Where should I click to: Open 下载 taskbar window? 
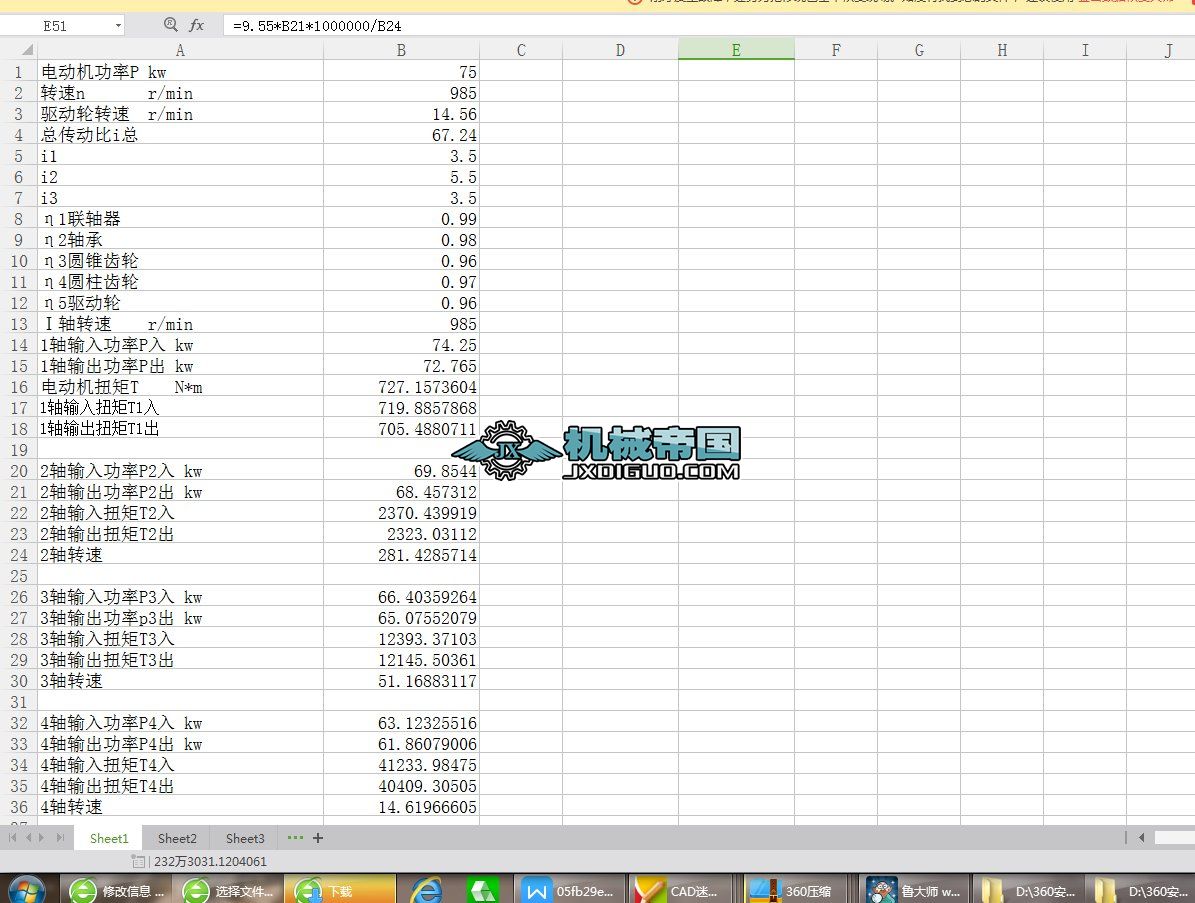340,890
